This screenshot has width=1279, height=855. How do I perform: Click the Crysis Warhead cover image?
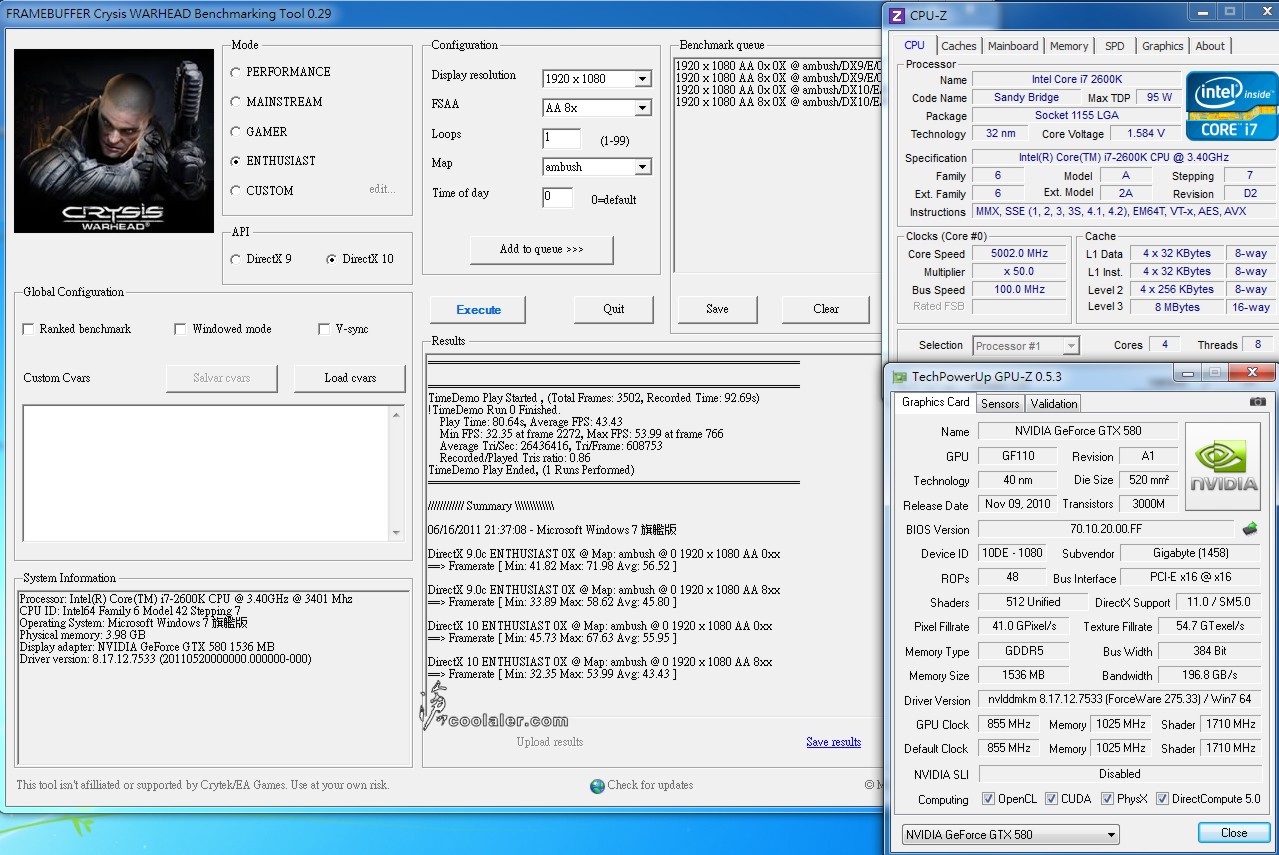click(x=114, y=141)
